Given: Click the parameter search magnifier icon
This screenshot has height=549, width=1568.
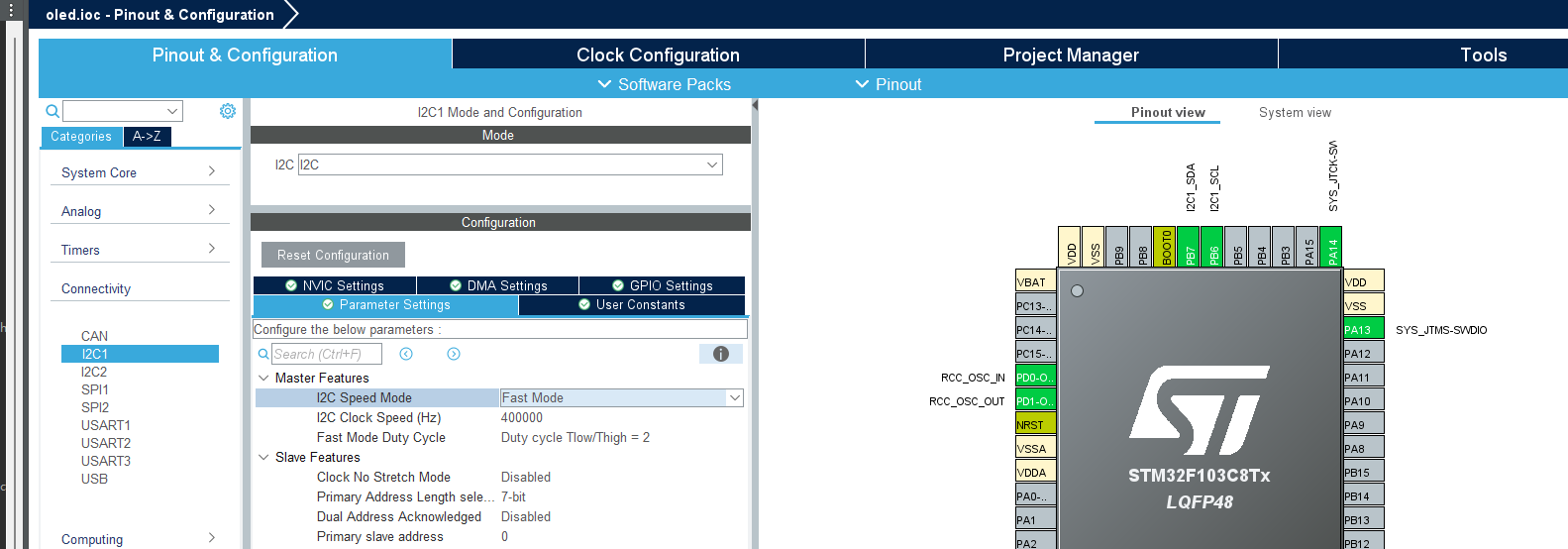Looking at the screenshot, I should [263, 354].
